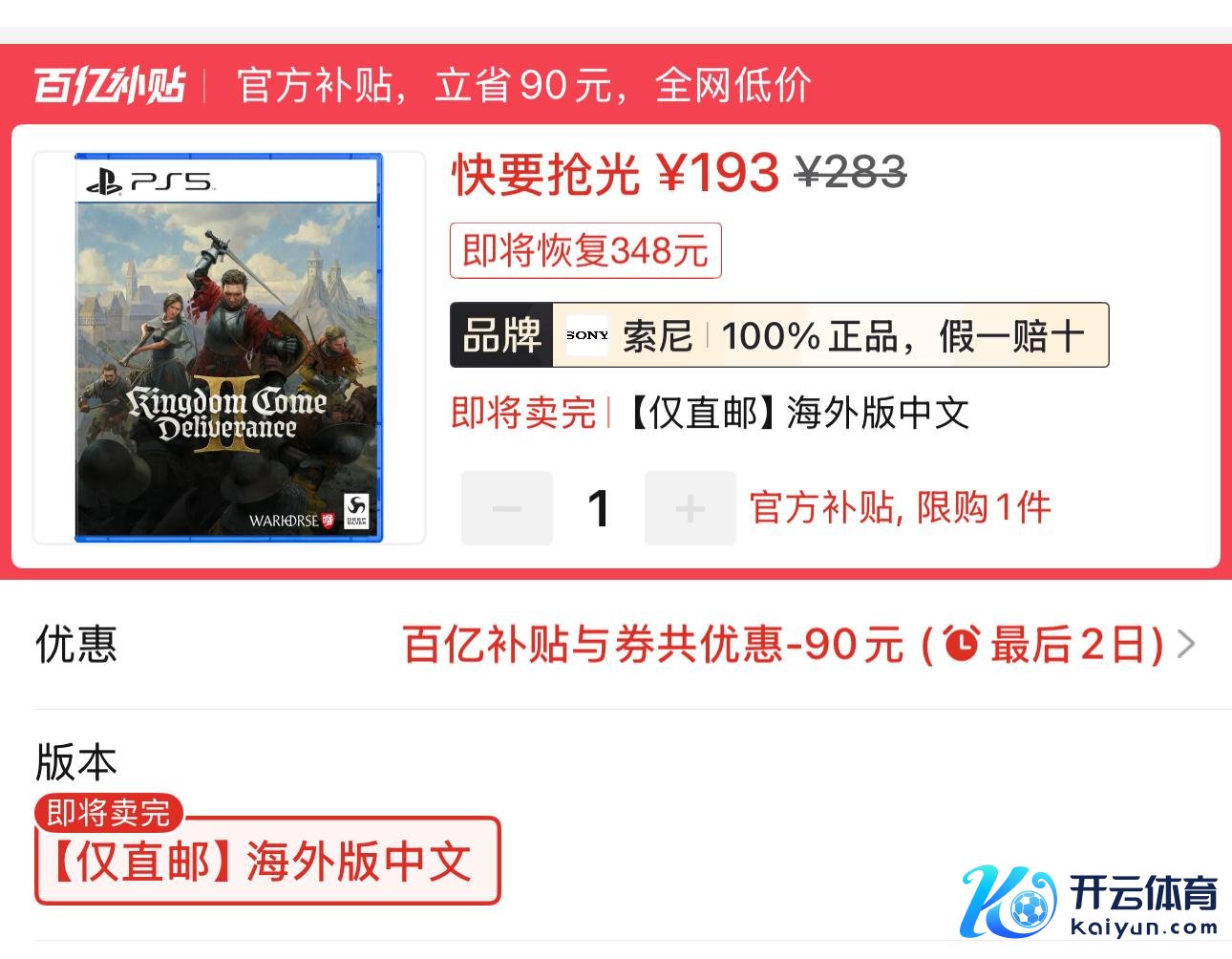Select the 【仅直邮】海外版中文 version option

(267, 861)
